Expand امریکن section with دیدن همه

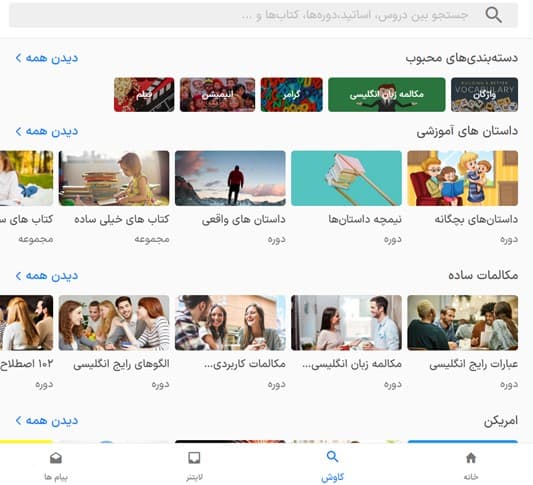[x=47, y=421]
